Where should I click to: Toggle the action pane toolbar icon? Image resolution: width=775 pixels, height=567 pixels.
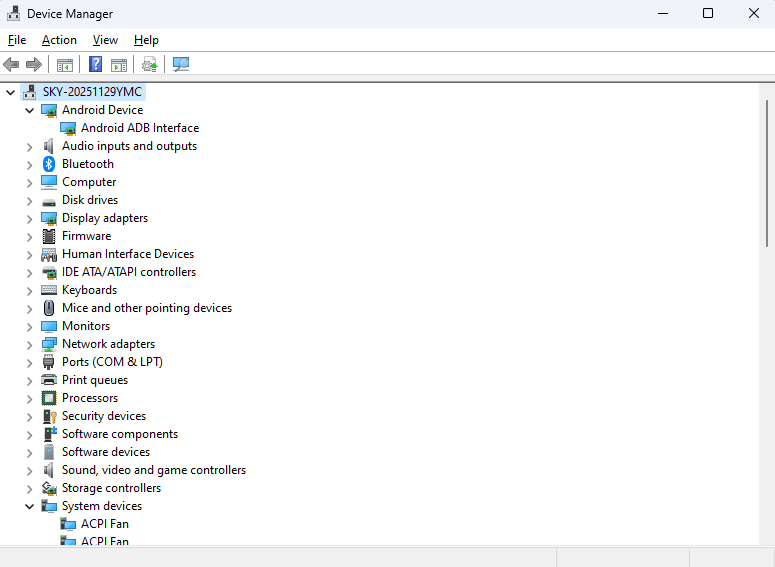(x=119, y=64)
